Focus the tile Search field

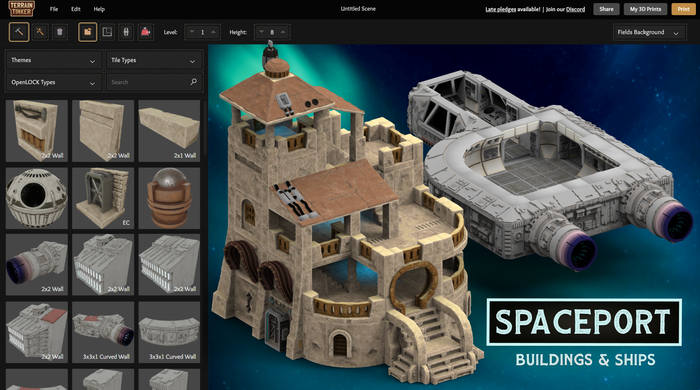(x=154, y=82)
